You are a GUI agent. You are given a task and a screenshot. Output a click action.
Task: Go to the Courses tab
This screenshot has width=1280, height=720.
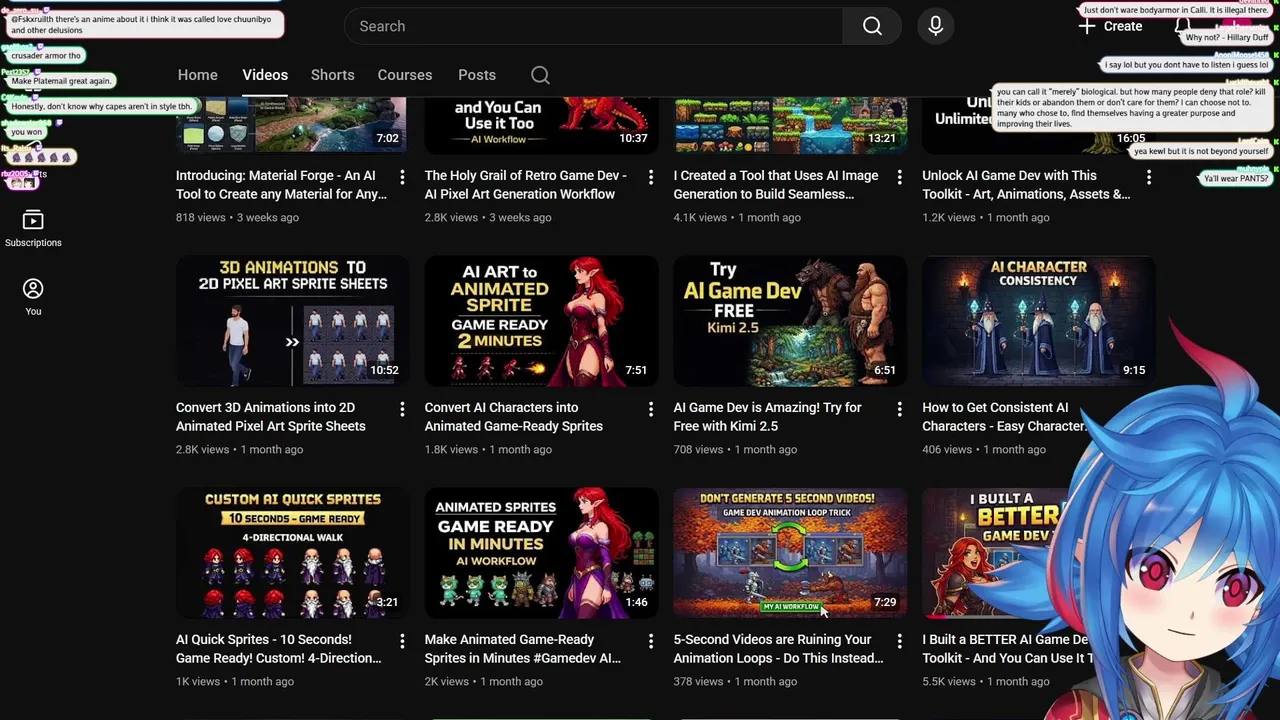tap(405, 75)
